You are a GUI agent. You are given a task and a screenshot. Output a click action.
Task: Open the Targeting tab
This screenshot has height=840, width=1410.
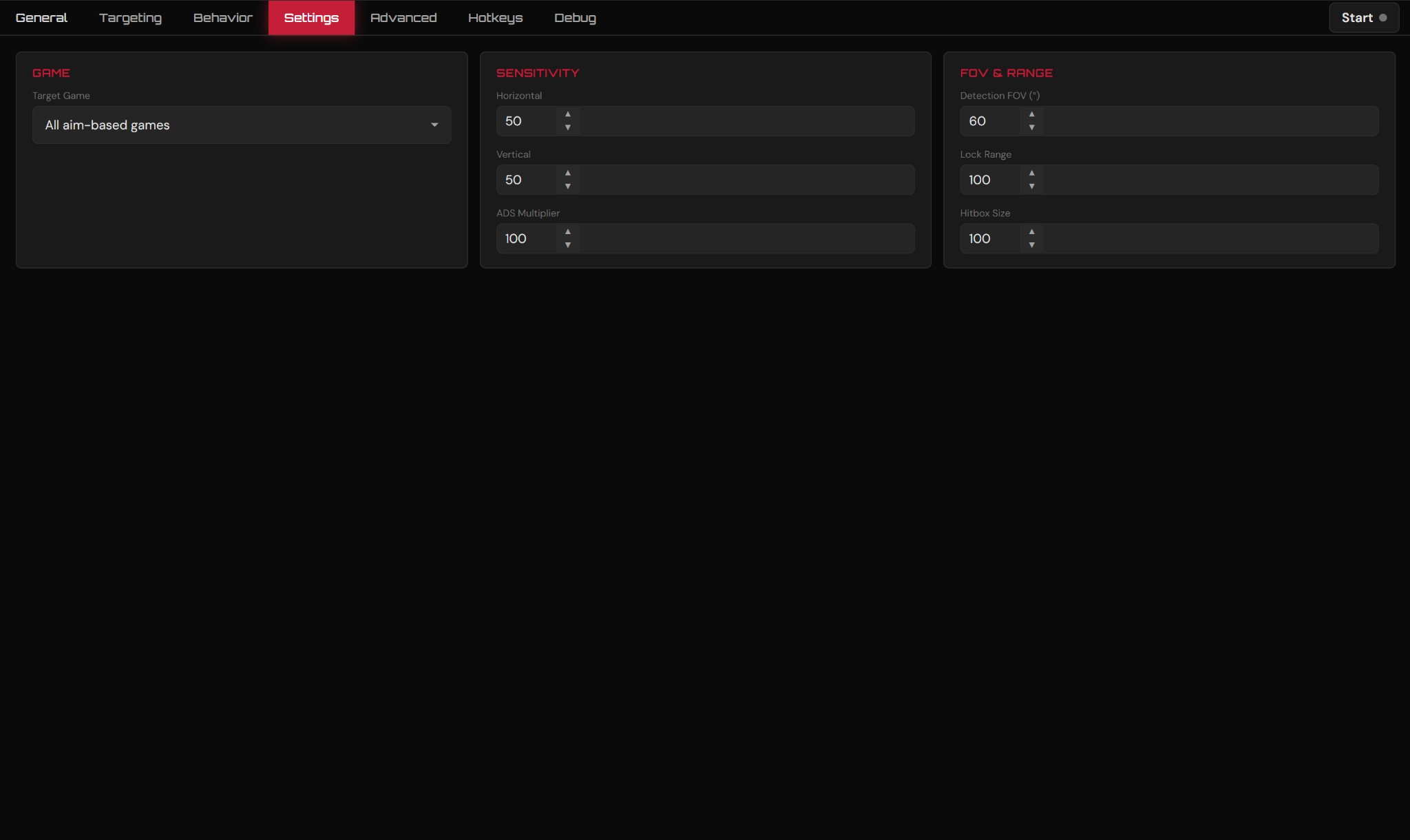(129, 17)
